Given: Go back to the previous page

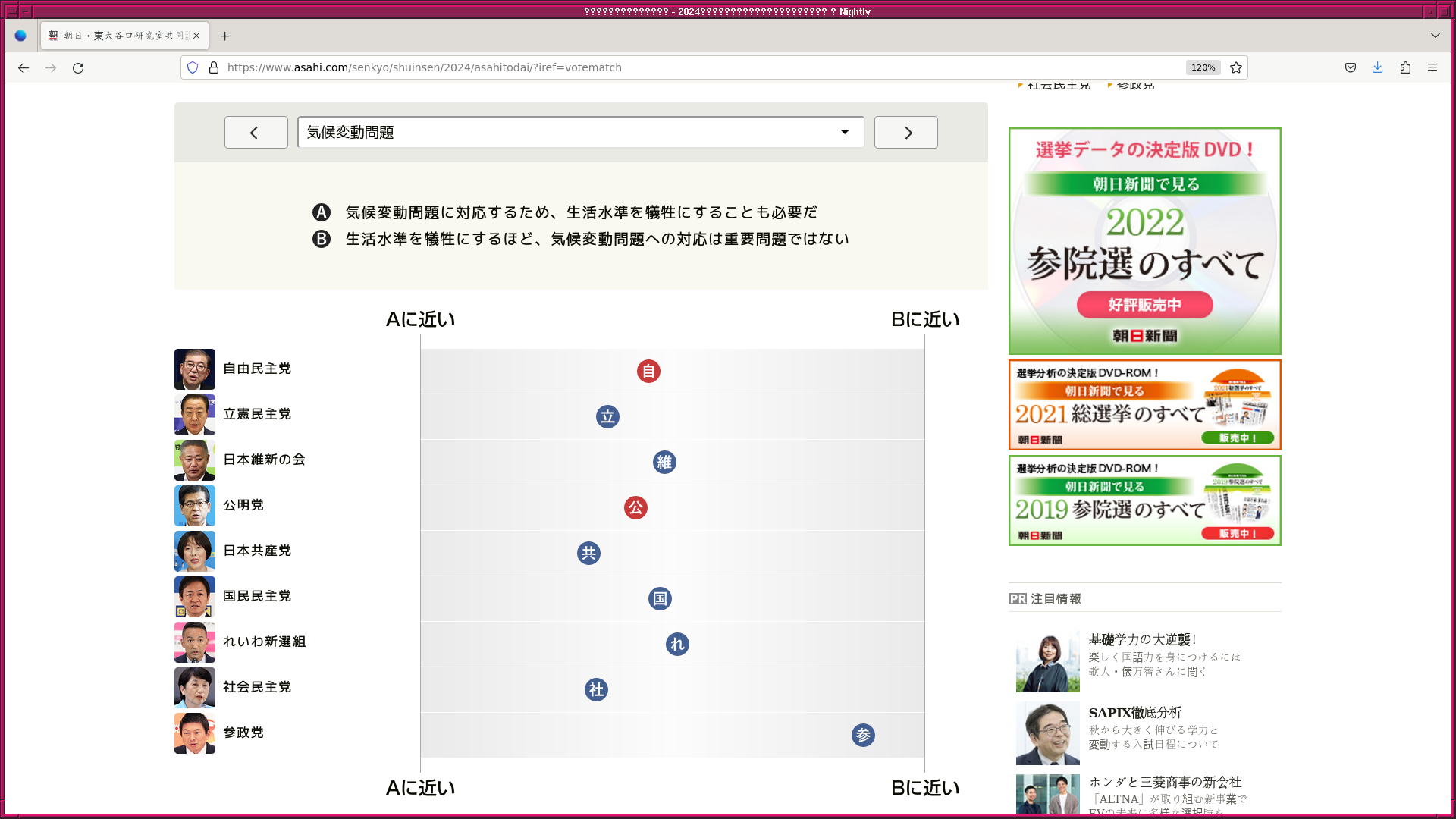Looking at the screenshot, I should point(24,67).
